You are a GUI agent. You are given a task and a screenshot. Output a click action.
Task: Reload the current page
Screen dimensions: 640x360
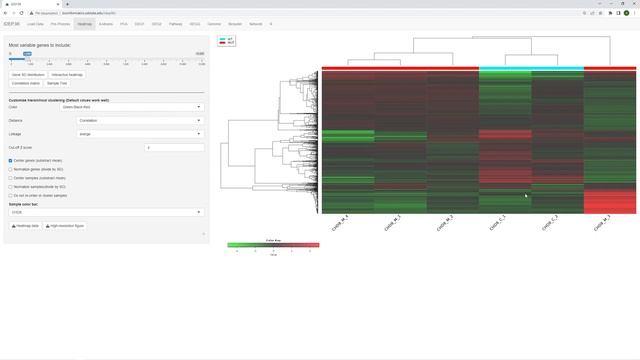[22, 13]
